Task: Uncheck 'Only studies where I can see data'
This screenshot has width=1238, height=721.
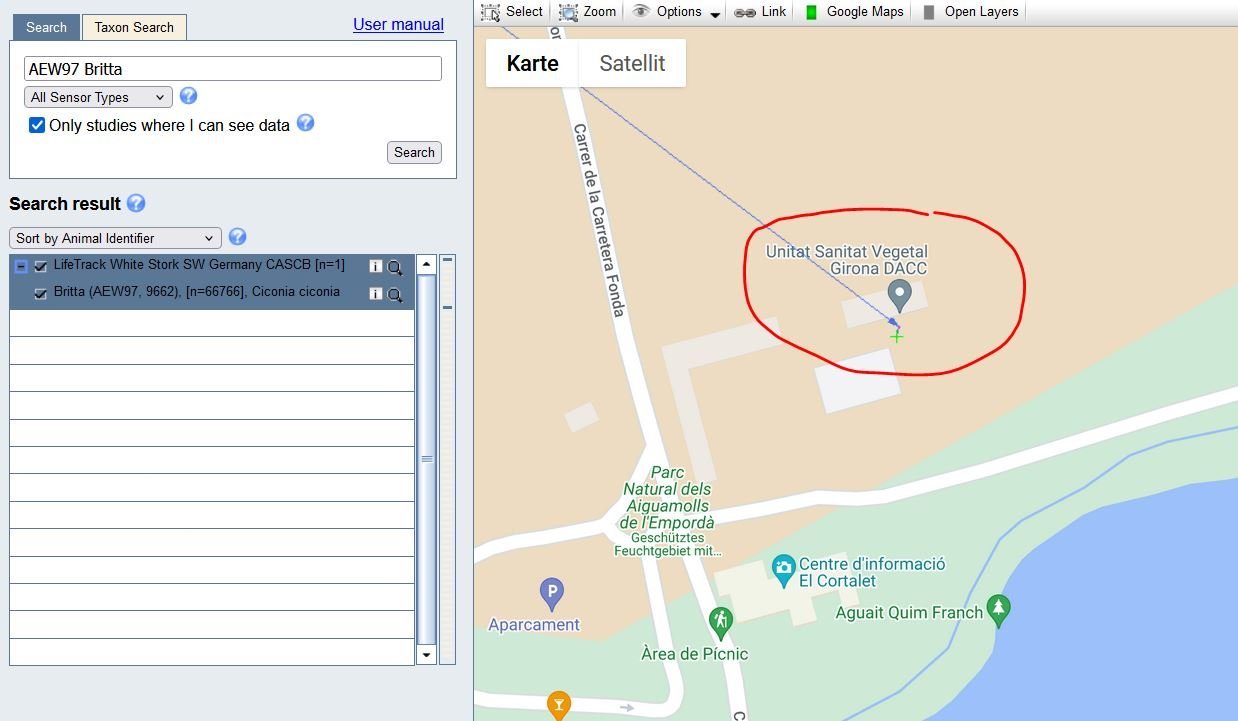Action: (x=37, y=125)
